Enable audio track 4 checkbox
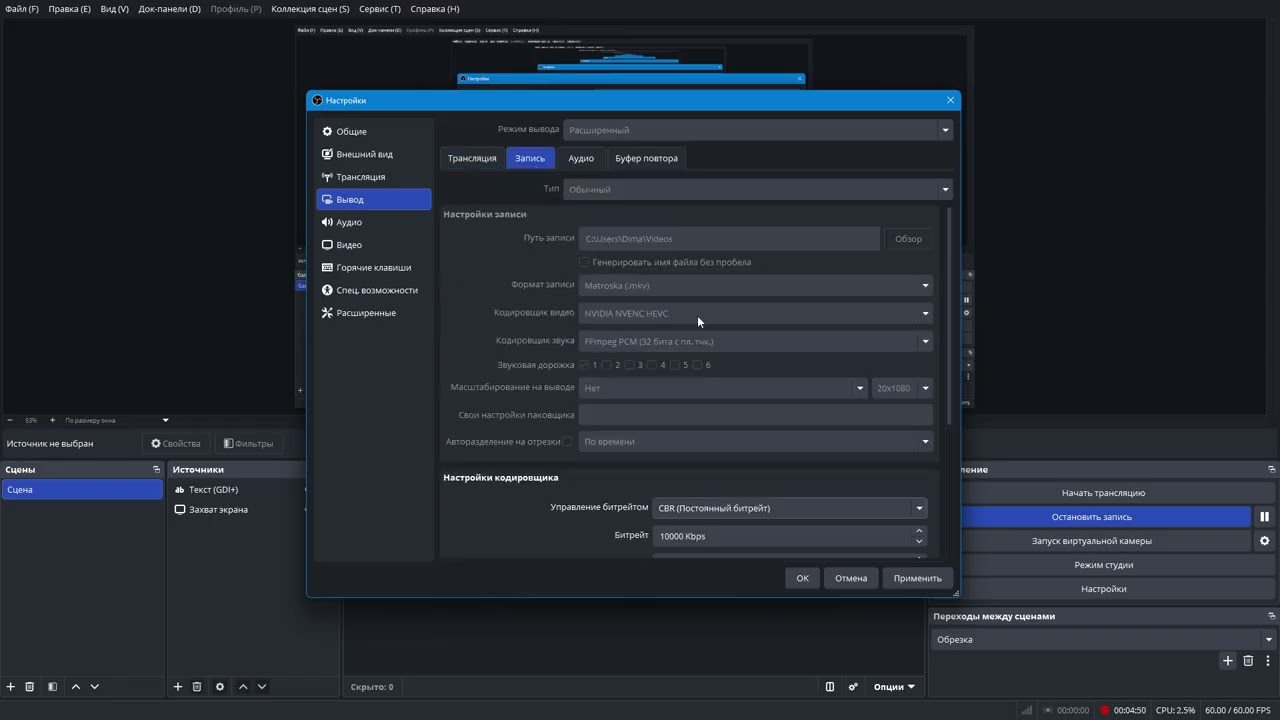The width and height of the screenshot is (1280, 720). [x=652, y=365]
